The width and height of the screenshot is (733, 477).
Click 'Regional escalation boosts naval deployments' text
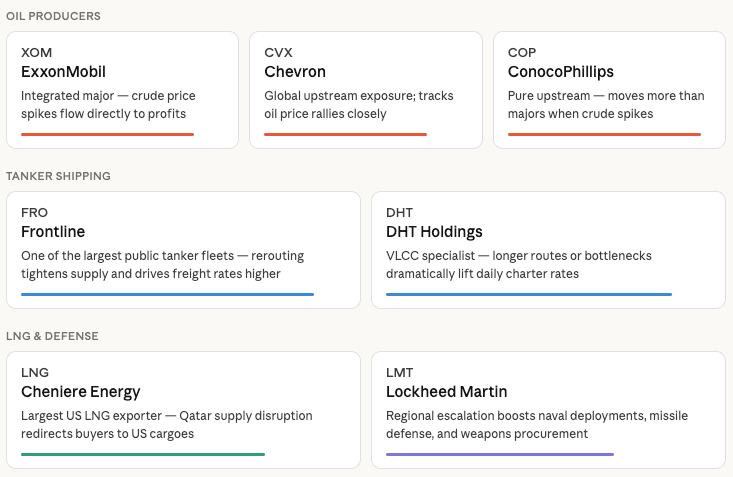[x=516, y=415]
